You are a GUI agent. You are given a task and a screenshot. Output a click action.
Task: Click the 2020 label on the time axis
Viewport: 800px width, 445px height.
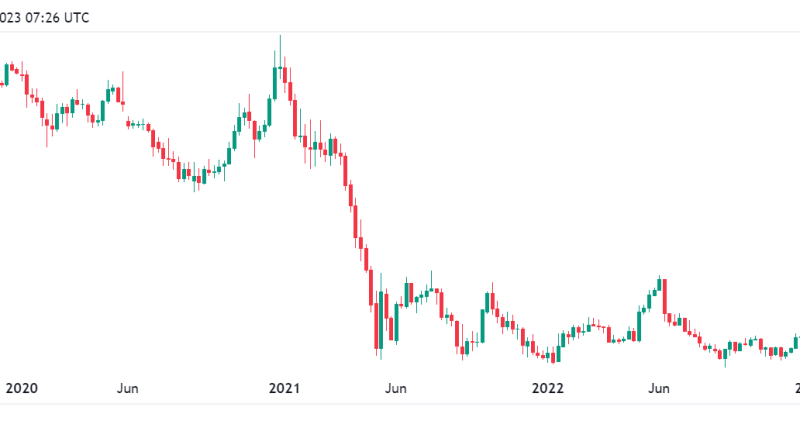21,388
